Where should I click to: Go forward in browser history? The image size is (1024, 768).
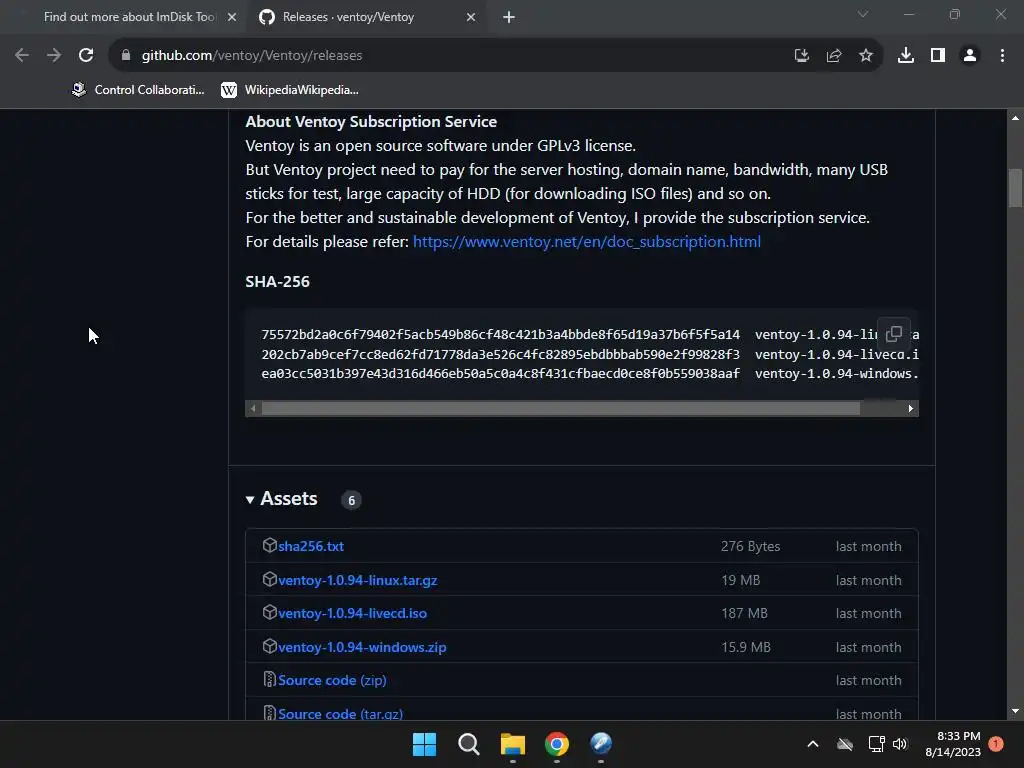(54, 56)
